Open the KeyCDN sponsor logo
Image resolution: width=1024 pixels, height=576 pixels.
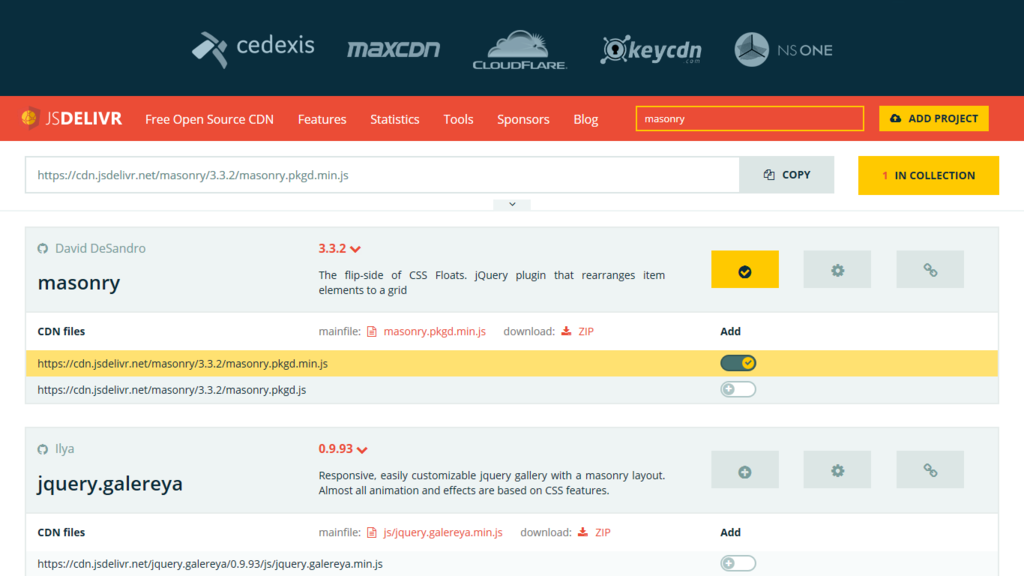pos(650,50)
